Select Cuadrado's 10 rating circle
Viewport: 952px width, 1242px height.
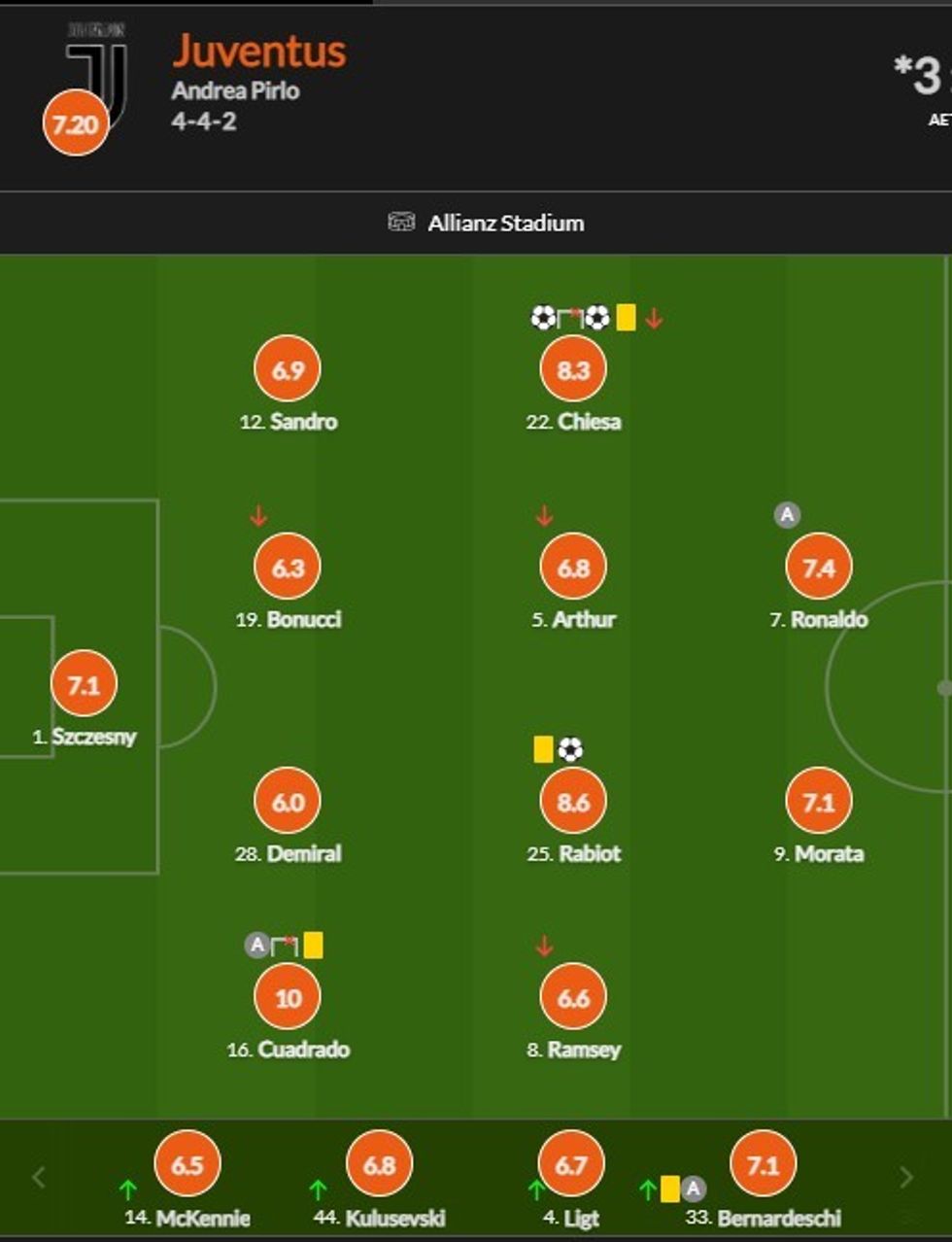288,998
